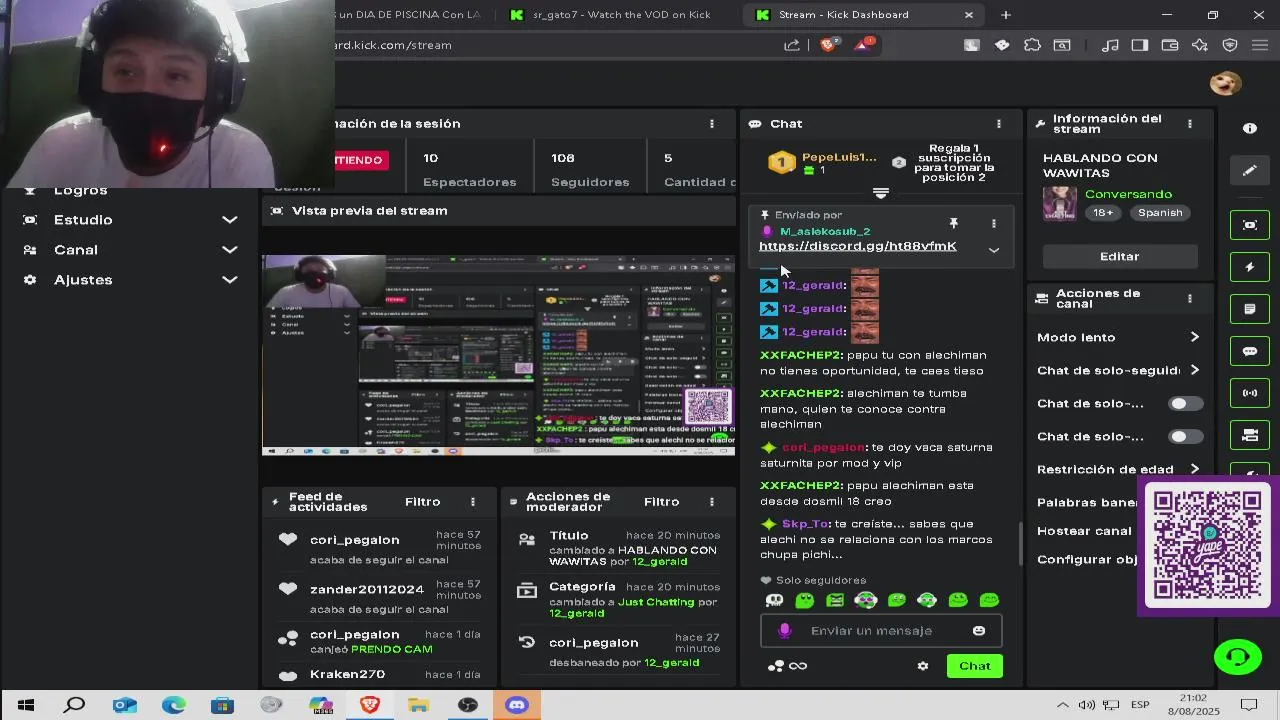This screenshot has height=720, width=1280.
Task: Click username cori_pegalon in chat
Action: 823,448
